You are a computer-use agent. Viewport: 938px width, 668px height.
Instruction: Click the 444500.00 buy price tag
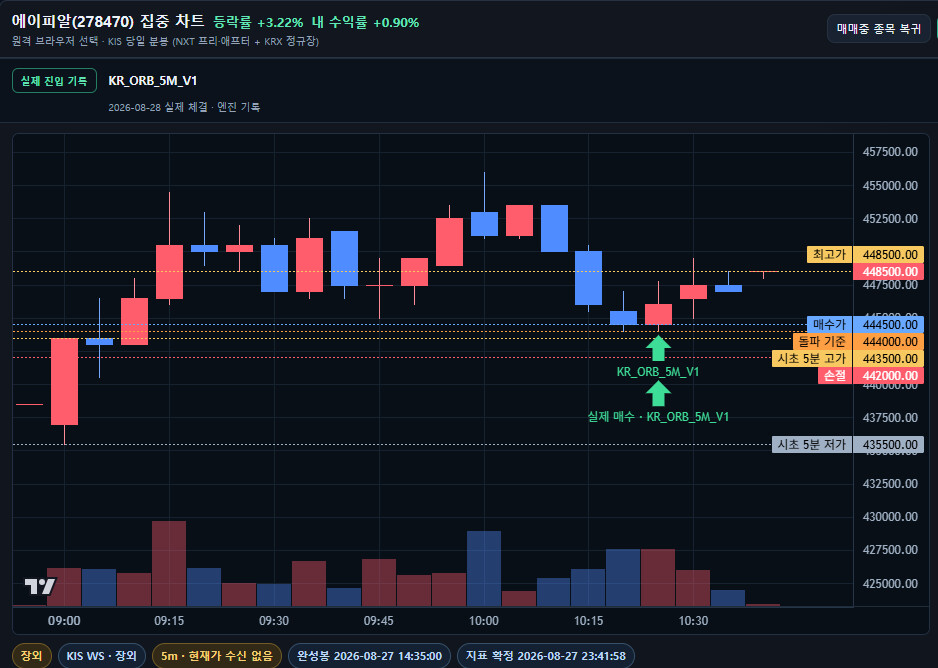tap(888, 325)
